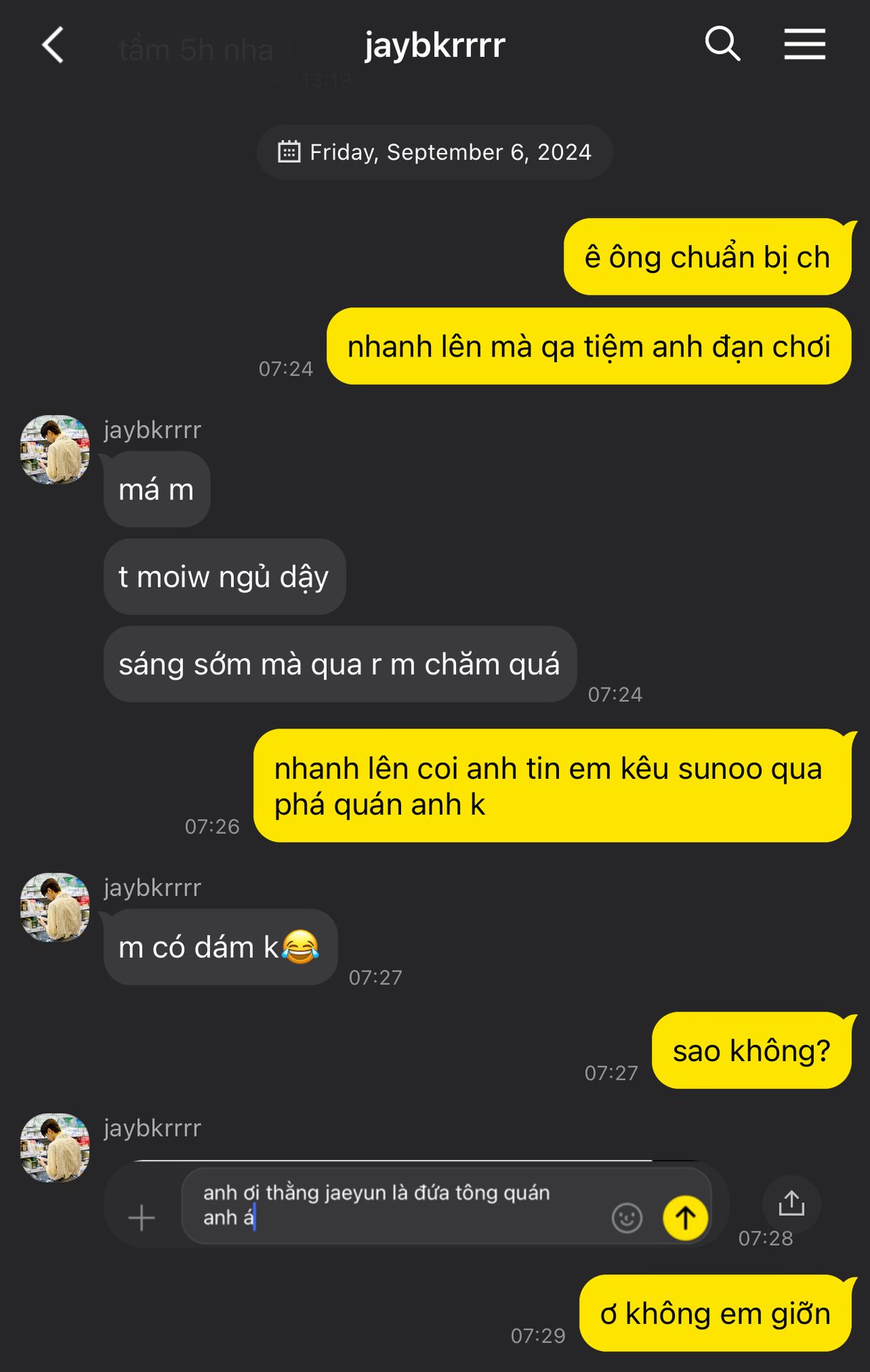
Task: Open the emoji picker smiley
Action: click(627, 1218)
